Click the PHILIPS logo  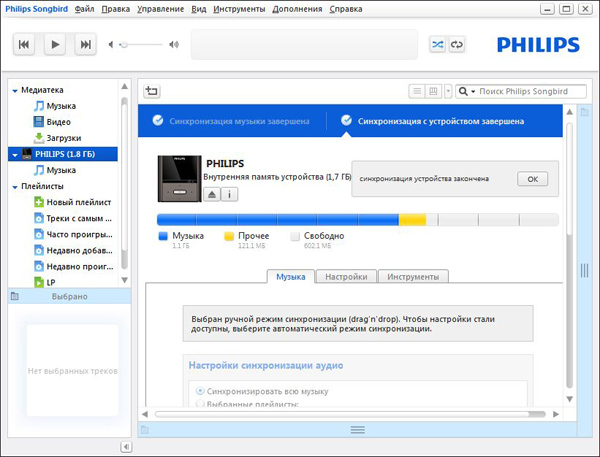(x=538, y=45)
